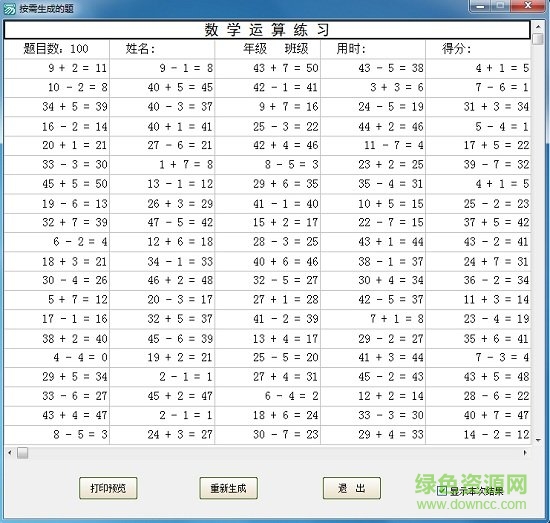Select the cell 7 - 3 = 4
The image size is (550, 523).
click(478, 358)
